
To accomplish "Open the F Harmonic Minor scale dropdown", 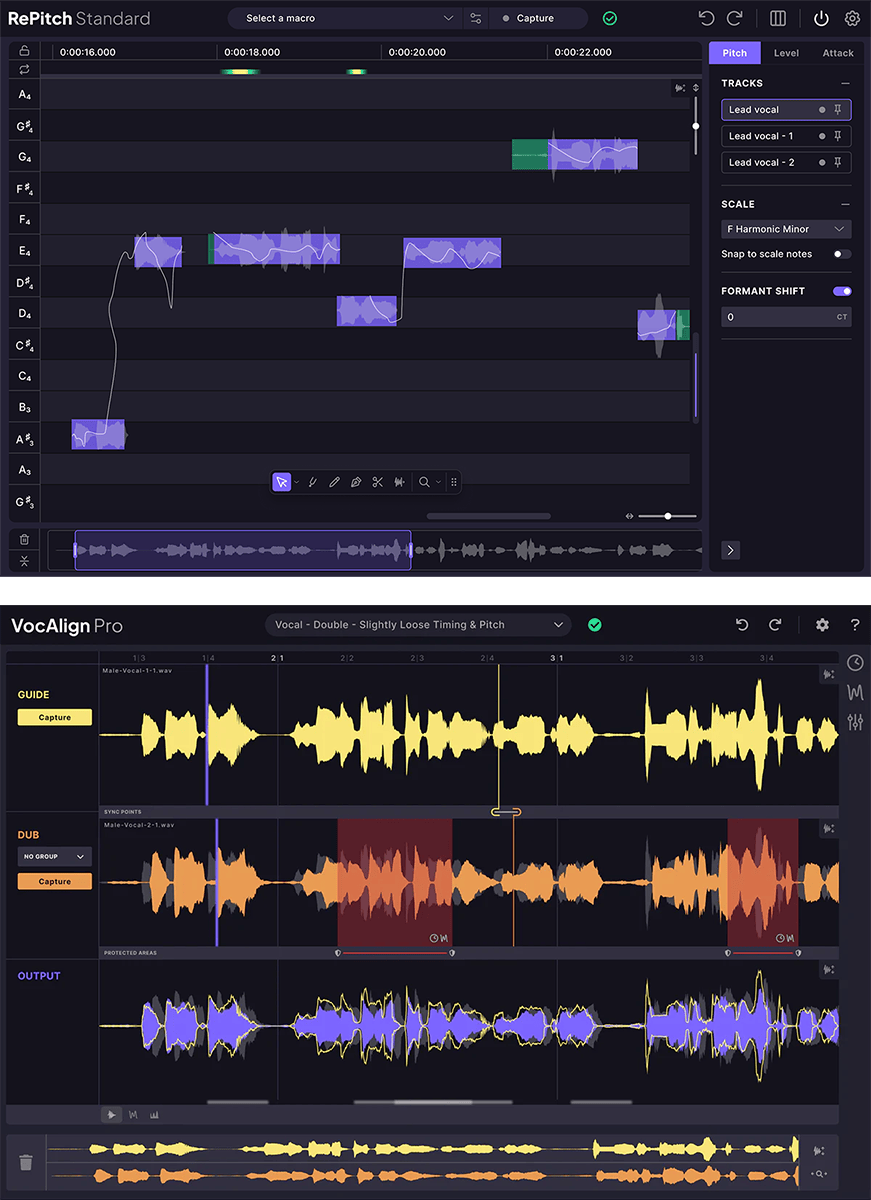I will [786, 229].
